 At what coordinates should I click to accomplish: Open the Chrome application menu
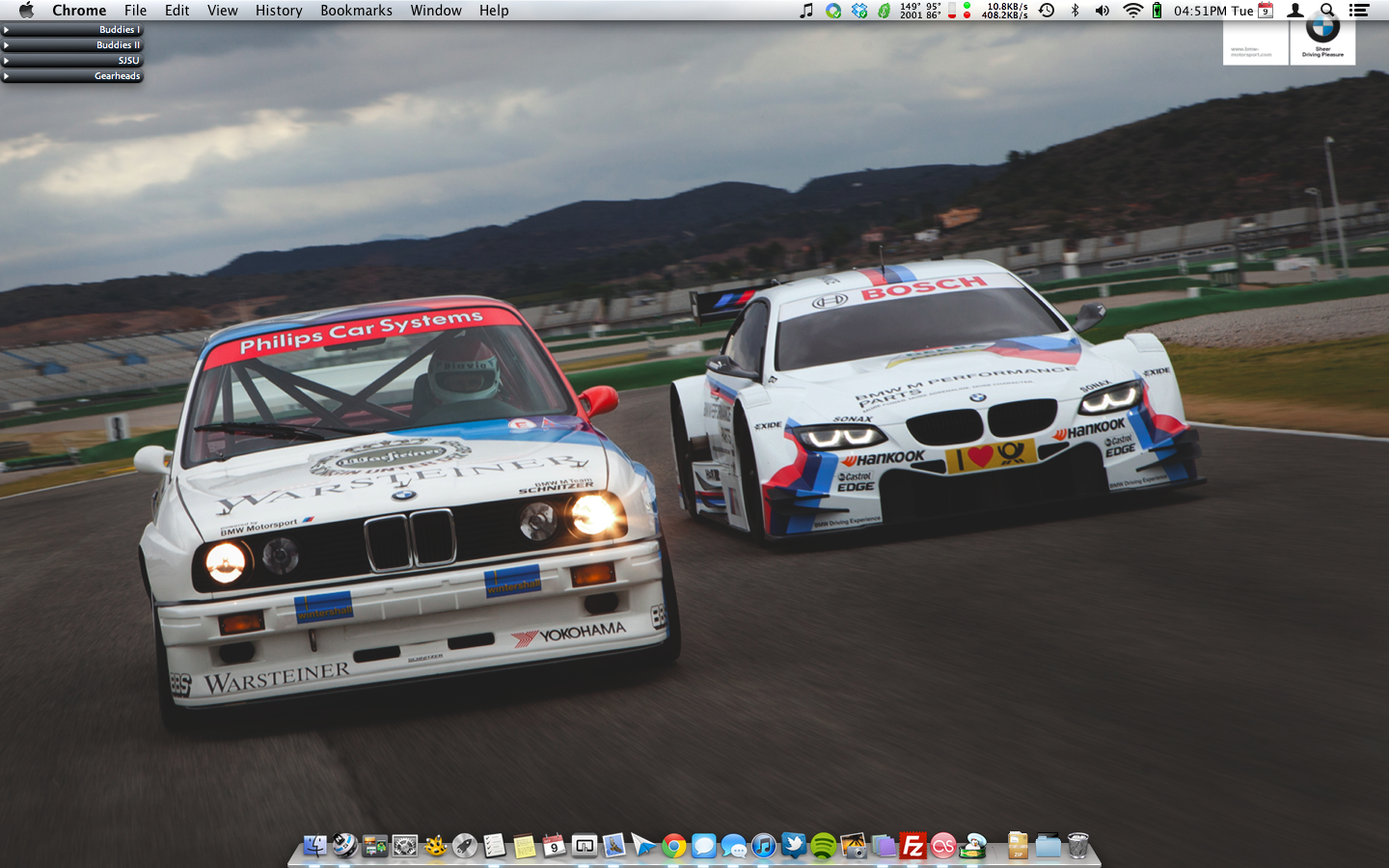click(79, 11)
